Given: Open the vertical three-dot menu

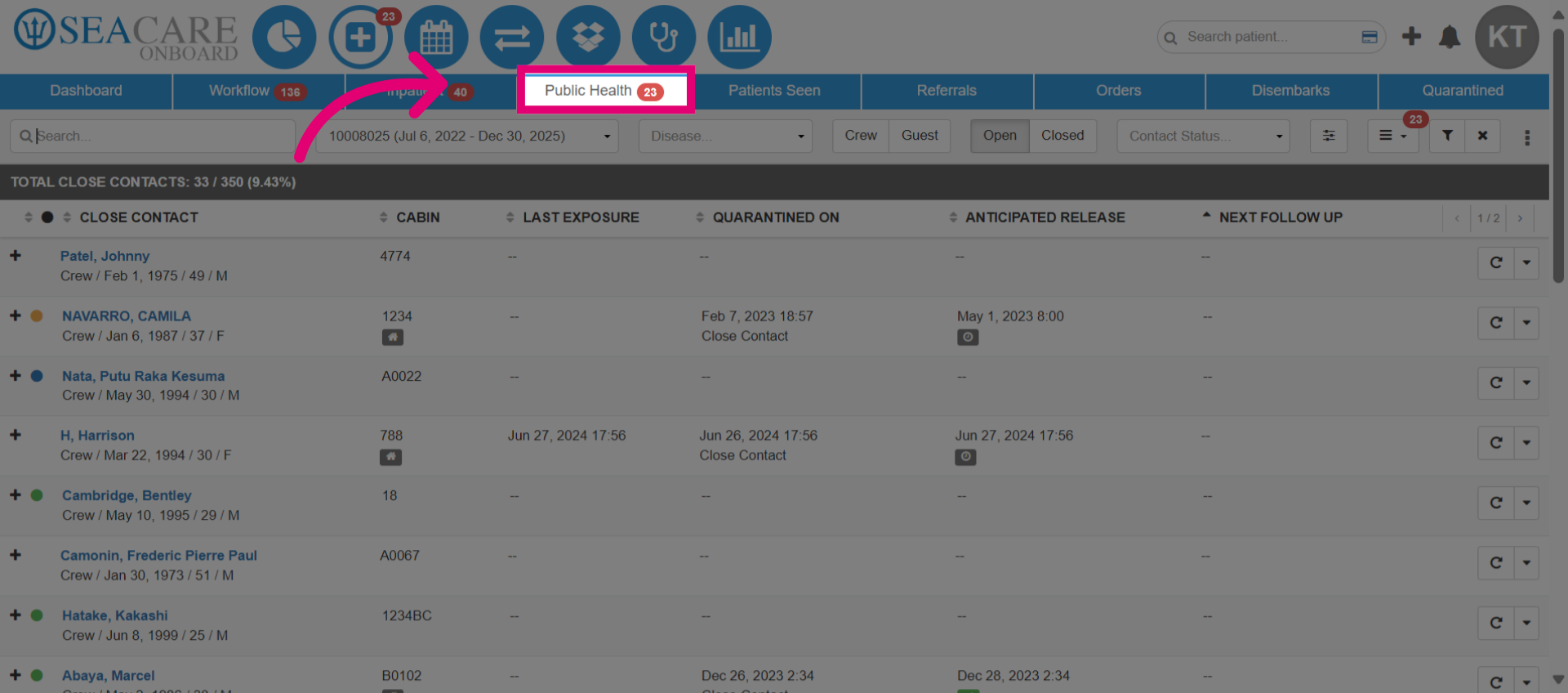Looking at the screenshot, I should tap(1527, 137).
